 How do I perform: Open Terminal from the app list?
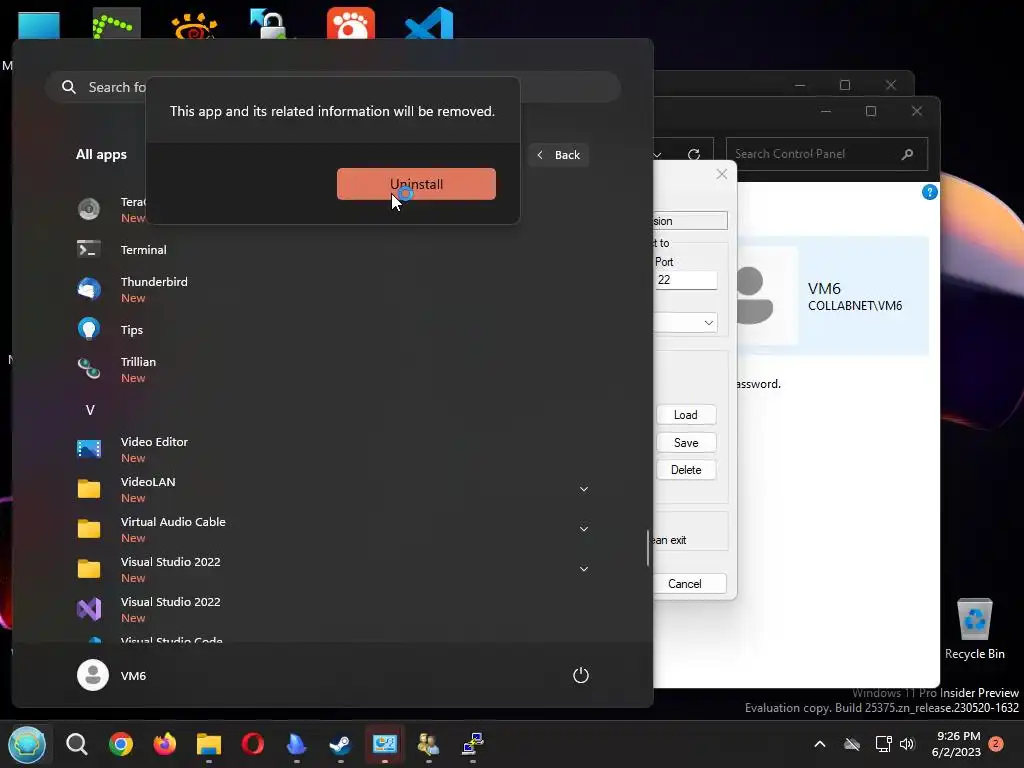(x=143, y=249)
